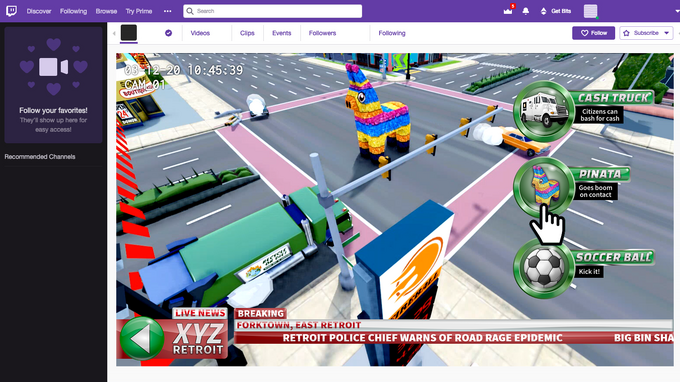Open the user profile avatar menu
The height and width of the screenshot is (382, 680).
[590, 11]
